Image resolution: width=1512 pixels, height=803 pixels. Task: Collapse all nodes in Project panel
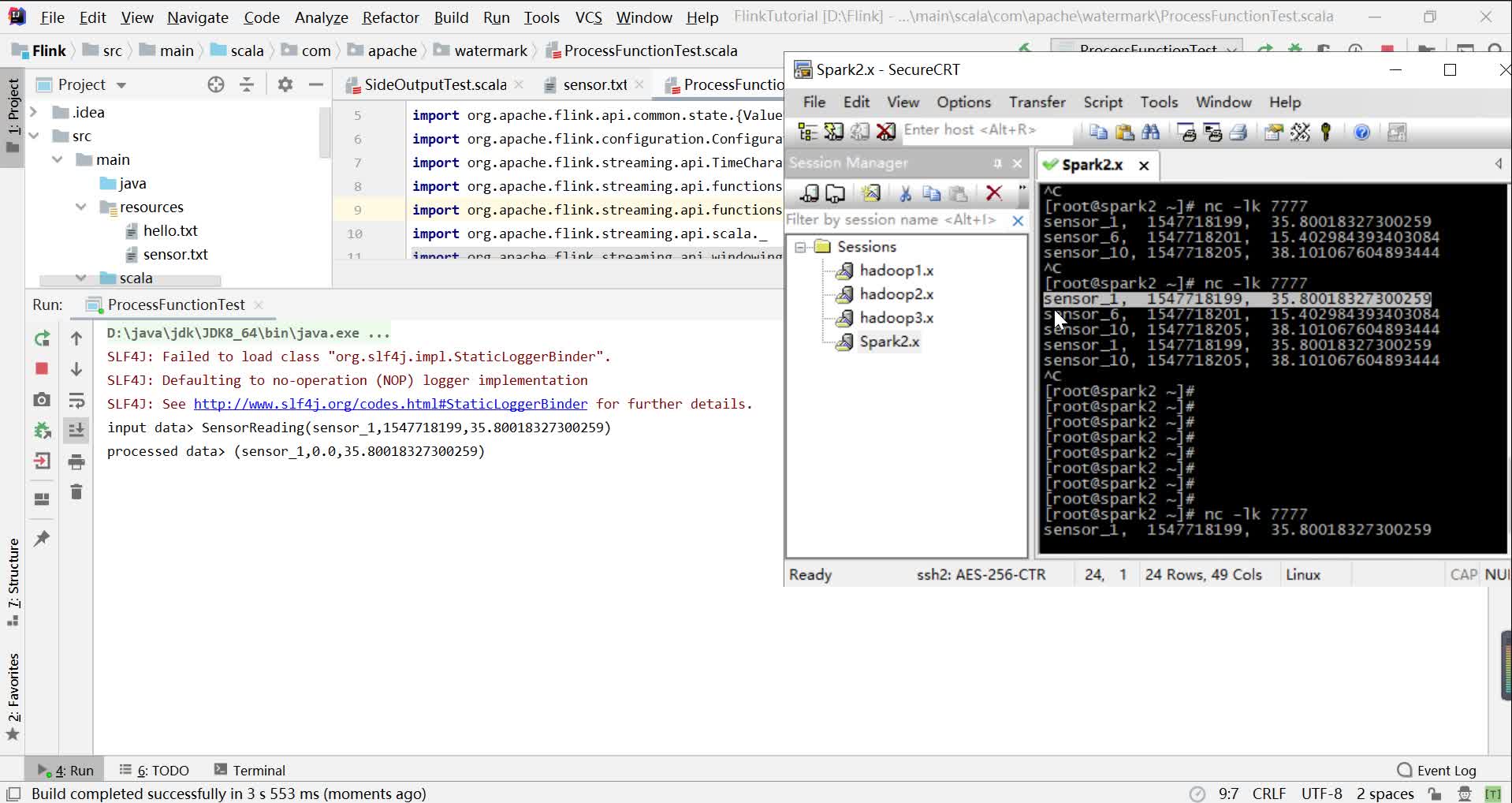[247, 84]
